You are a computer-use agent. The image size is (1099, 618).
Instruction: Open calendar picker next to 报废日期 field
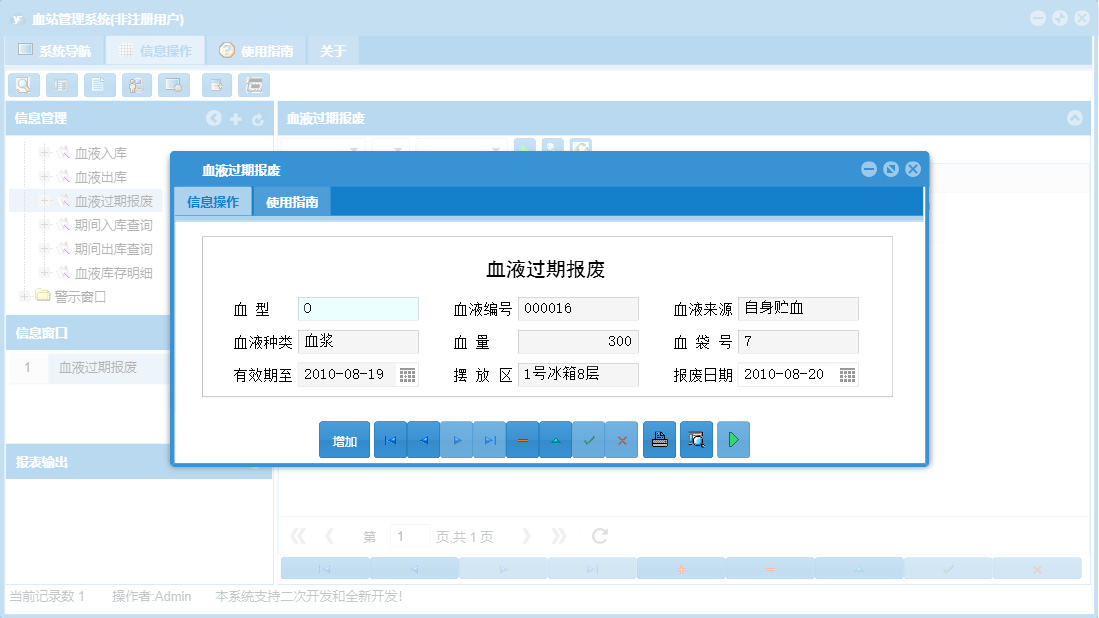click(x=847, y=374)
